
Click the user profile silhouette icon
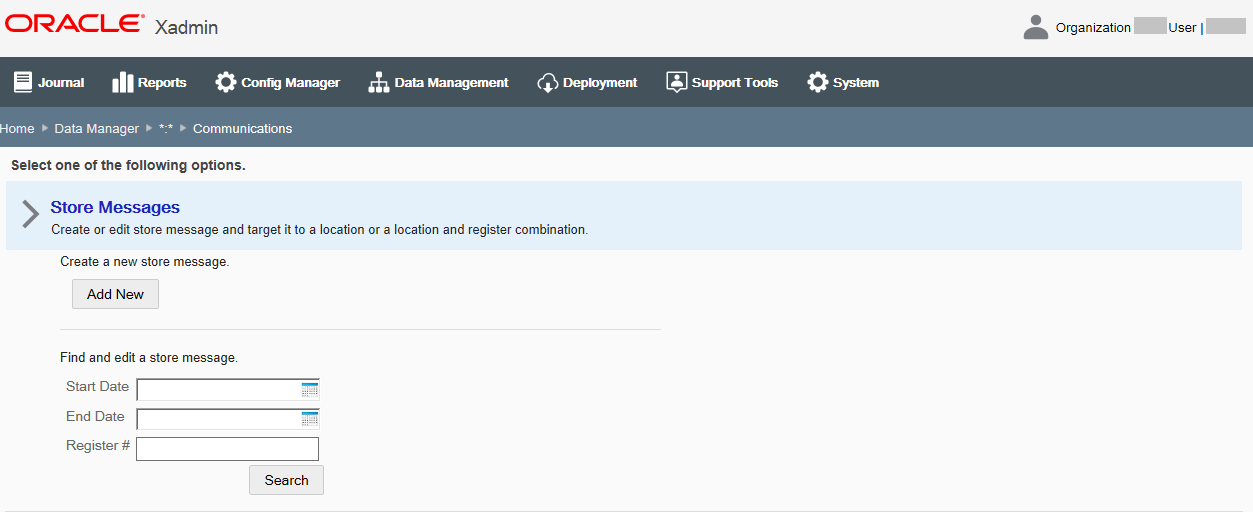click(x=1036, y=27)
